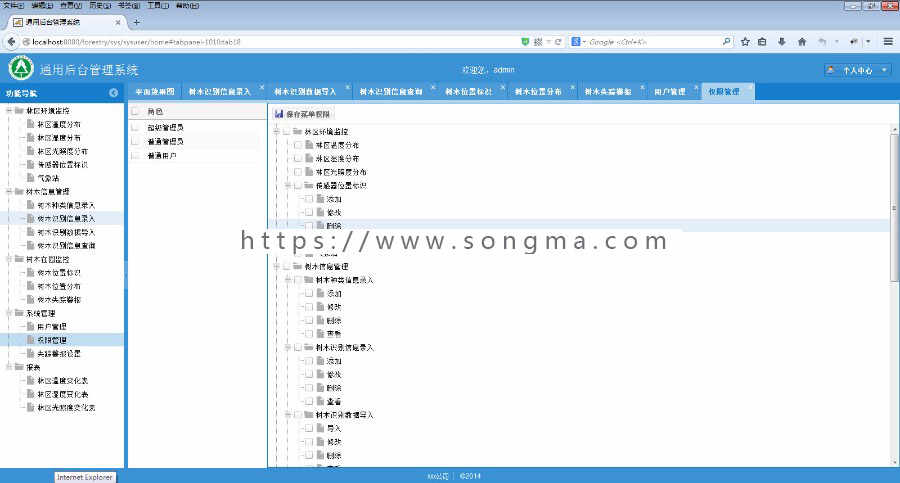Check 林区光照度分布 in the permission tree
Image resolution: width=900 pixels, height=483 pixels.
coord(298,172)
